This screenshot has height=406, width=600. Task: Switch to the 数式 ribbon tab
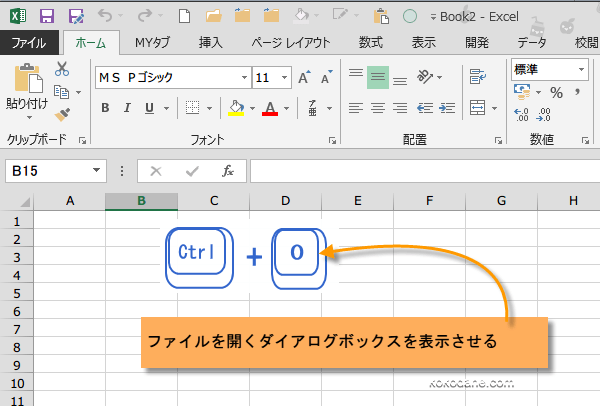coord(370,42)
